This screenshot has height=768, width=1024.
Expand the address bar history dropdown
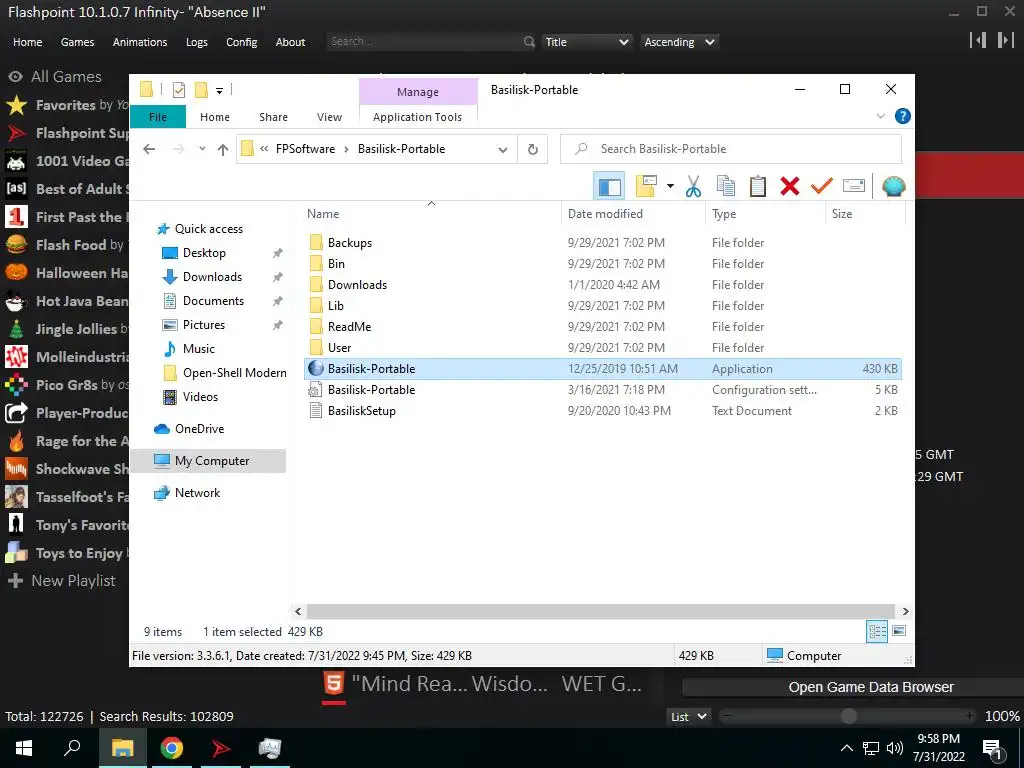(x=502, y=150)
